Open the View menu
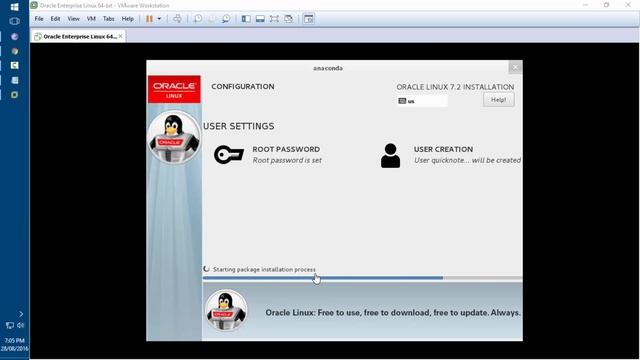The height and width of the screenshot is (360, 640). [x=73, y=19]
